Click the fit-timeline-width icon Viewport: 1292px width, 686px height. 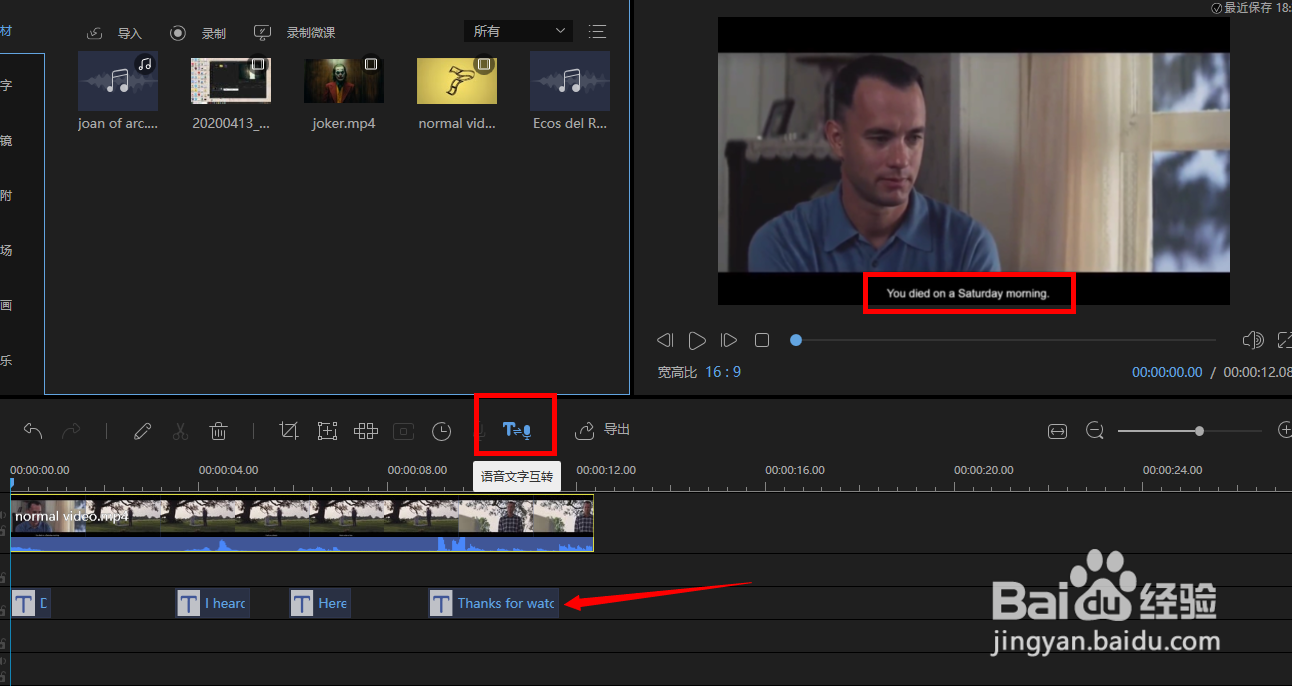tap(1057, 431)
